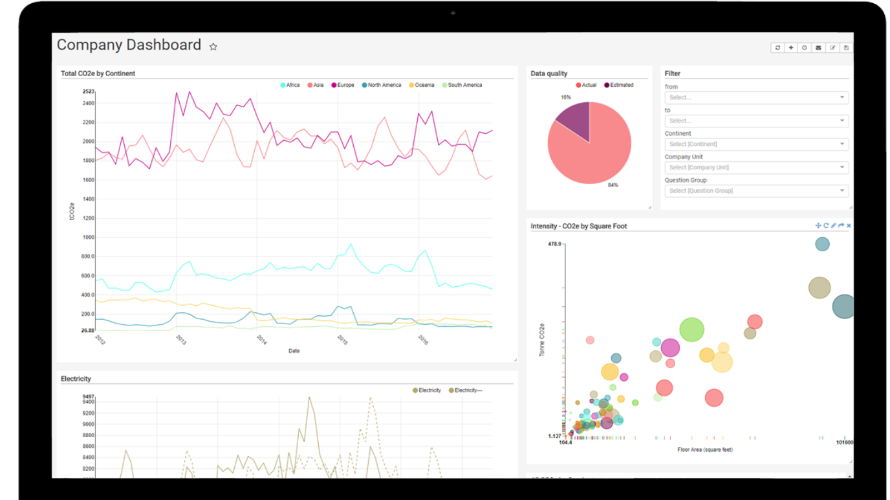890x500 pixels.
Task: Click the clock icon in dashboard toolbar
Action: coord(804,48)
